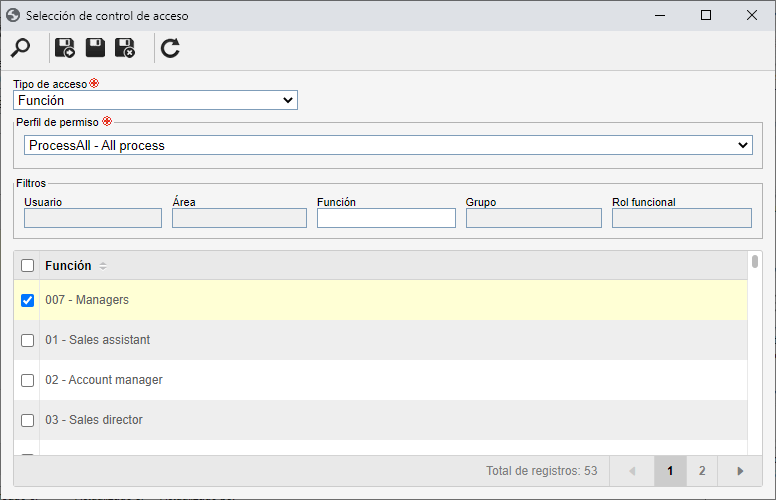Select page 1 in pagination
This screenshot has width=776, height=500.
[x=670, y=471]
